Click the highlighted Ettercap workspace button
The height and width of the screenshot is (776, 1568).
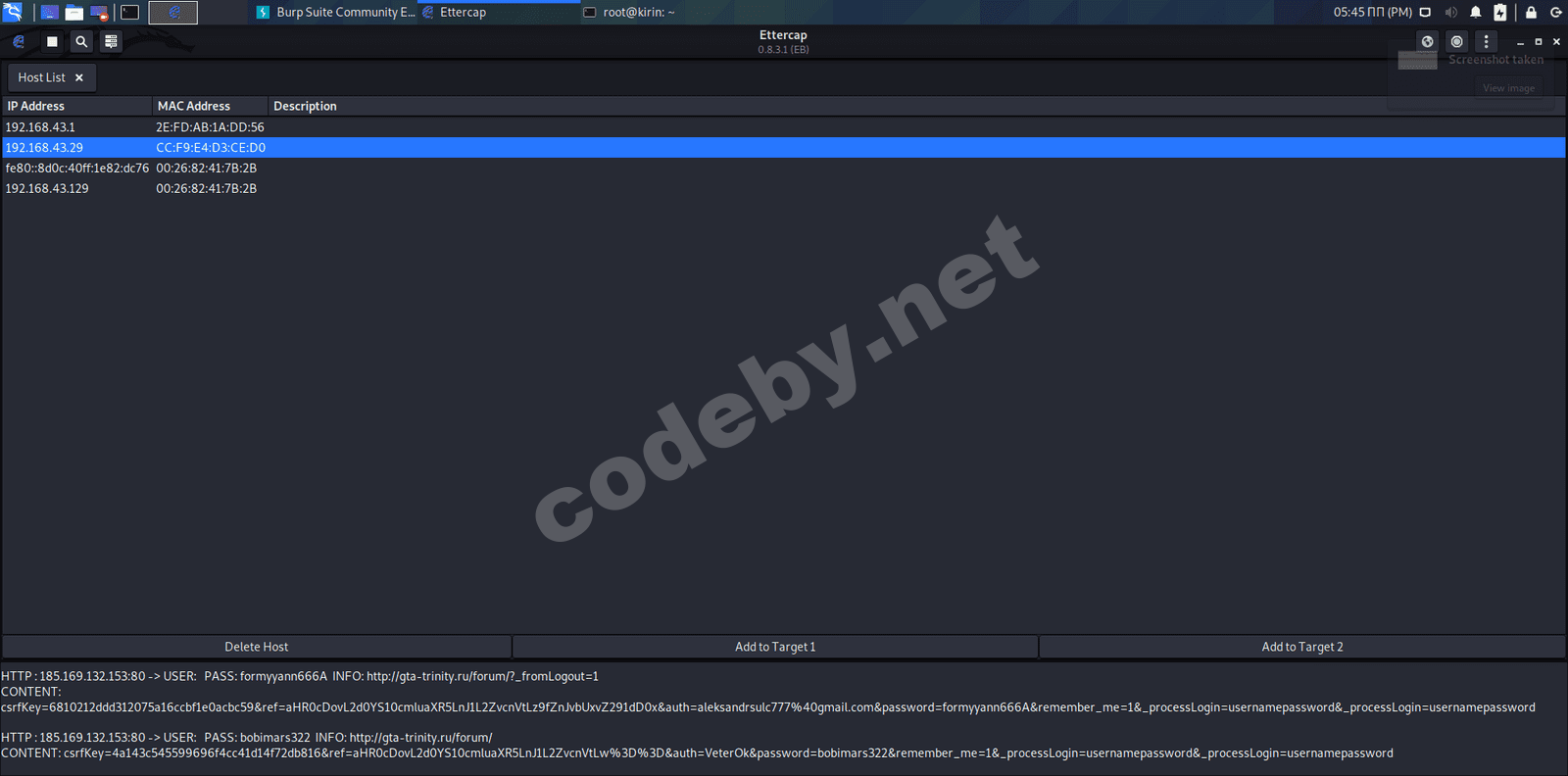click(x=173, y=13)
